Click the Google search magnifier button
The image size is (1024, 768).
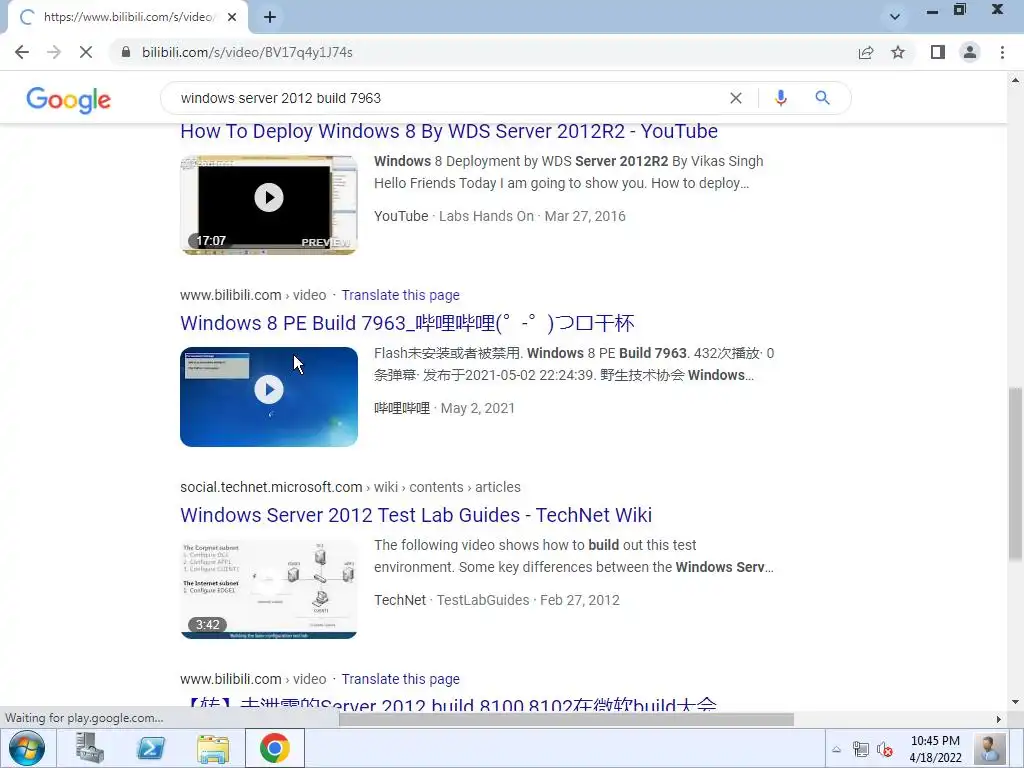[x=822, y=98]
